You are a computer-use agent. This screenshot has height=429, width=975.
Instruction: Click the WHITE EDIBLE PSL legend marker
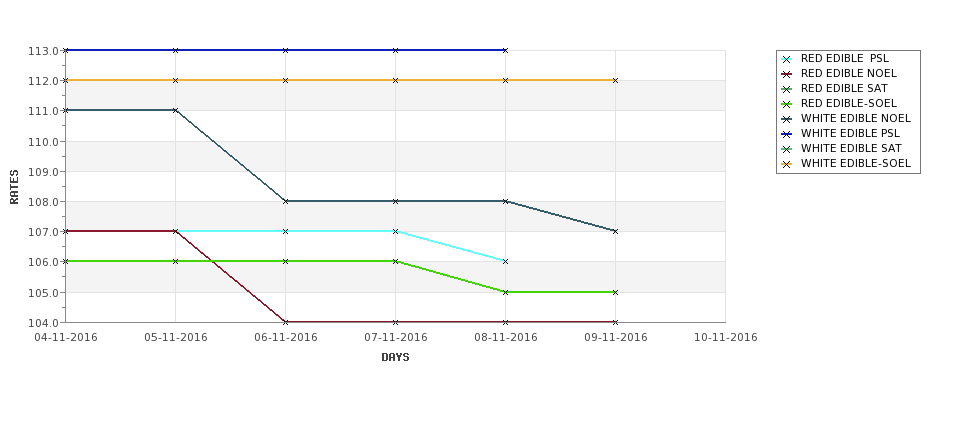click(787, 134)
